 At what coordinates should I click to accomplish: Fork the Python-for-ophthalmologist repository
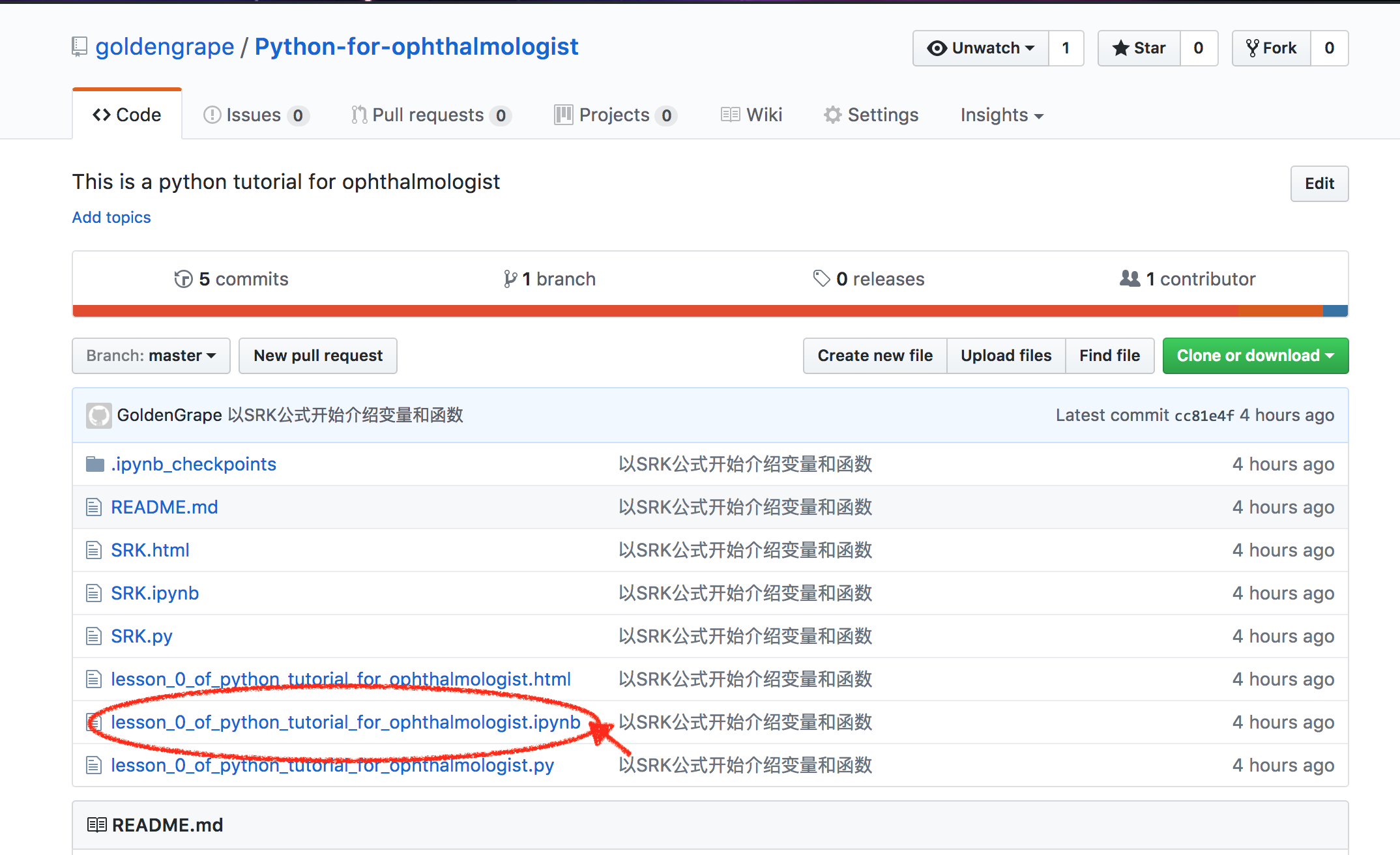click(x=1271, y=48)
